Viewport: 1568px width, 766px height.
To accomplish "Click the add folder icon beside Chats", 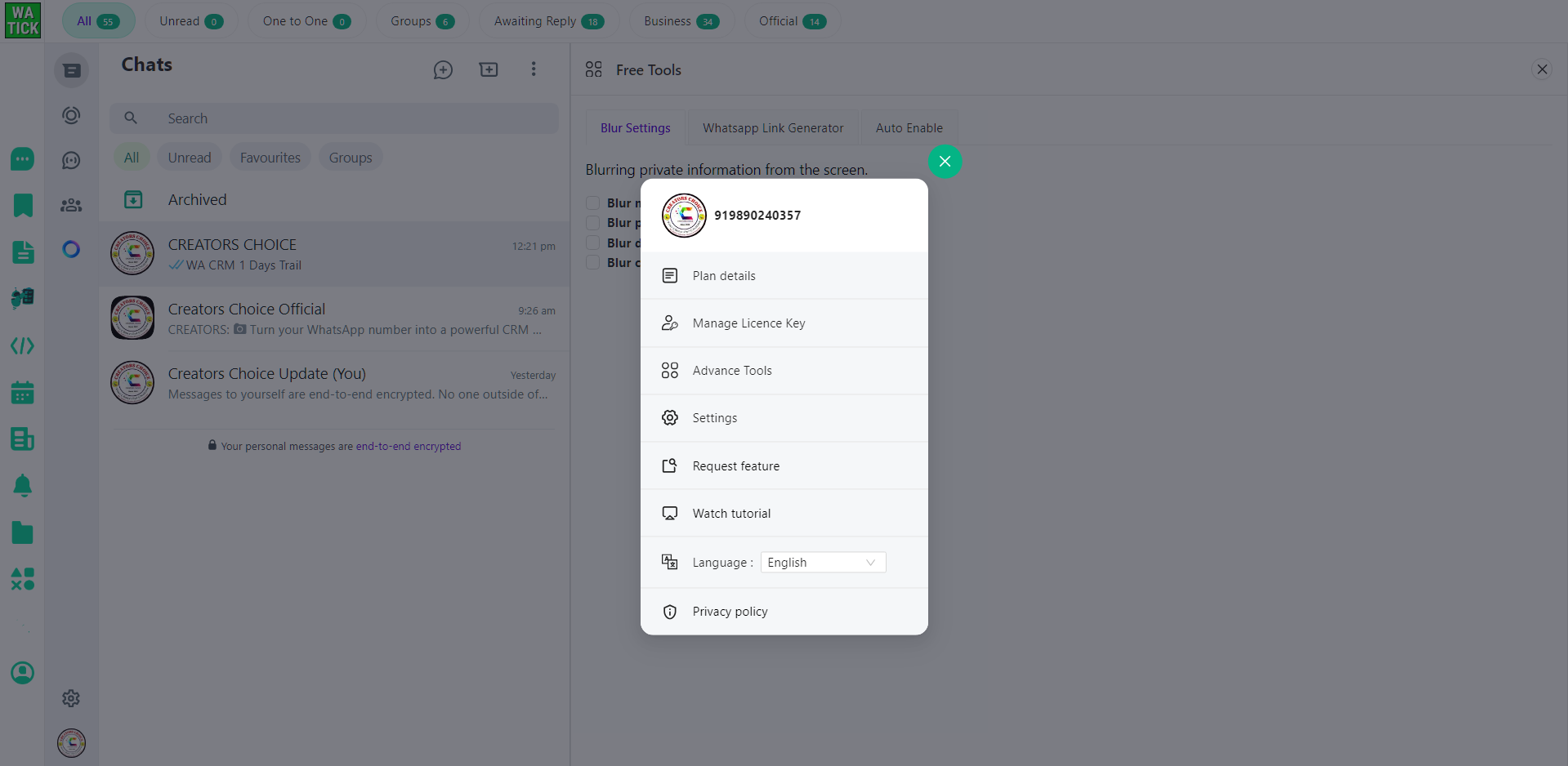I will 489,69.
